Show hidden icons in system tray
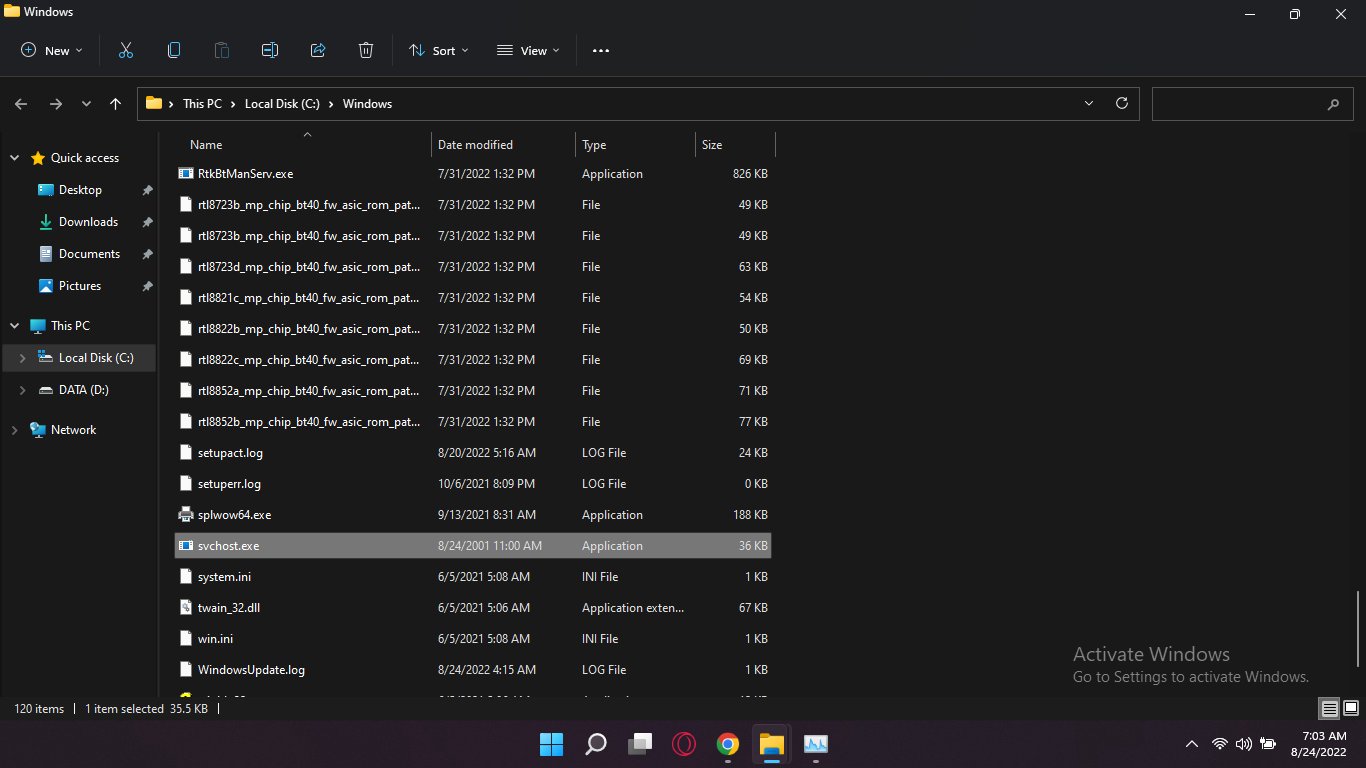 pyautogui.click(x=1192, y=744)
